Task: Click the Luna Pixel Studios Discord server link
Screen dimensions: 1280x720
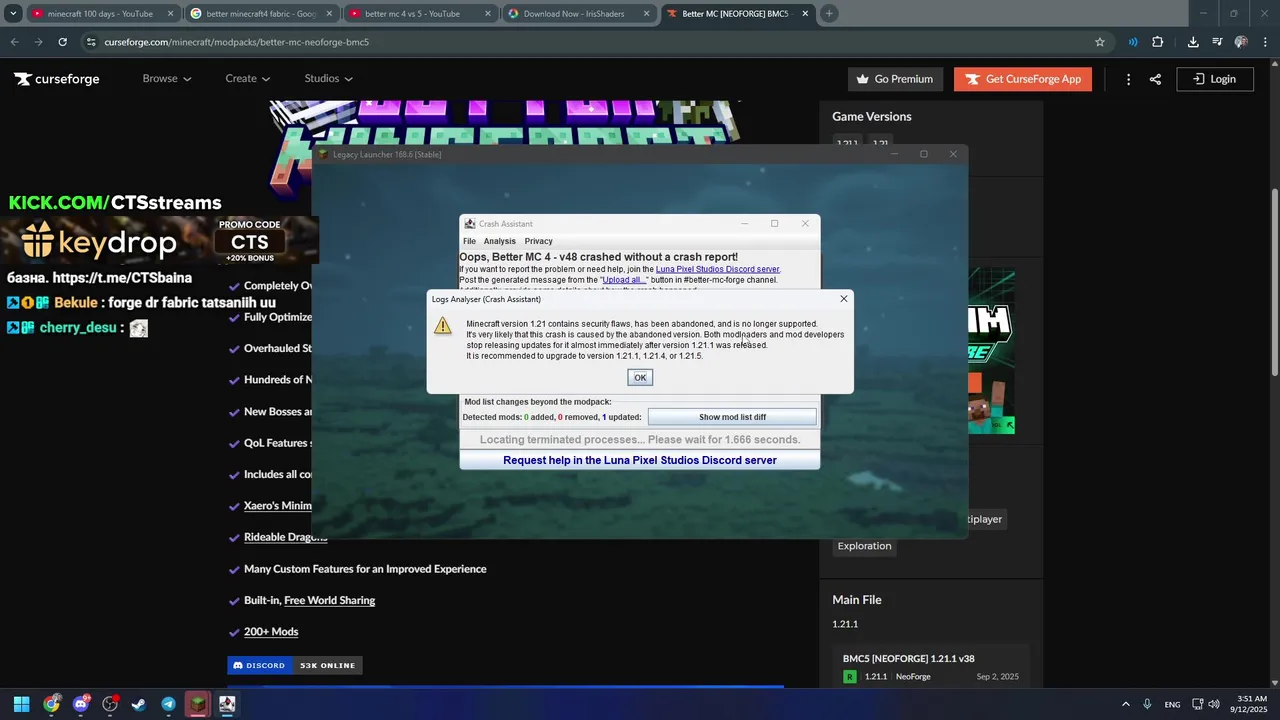Action: [717, 269]
